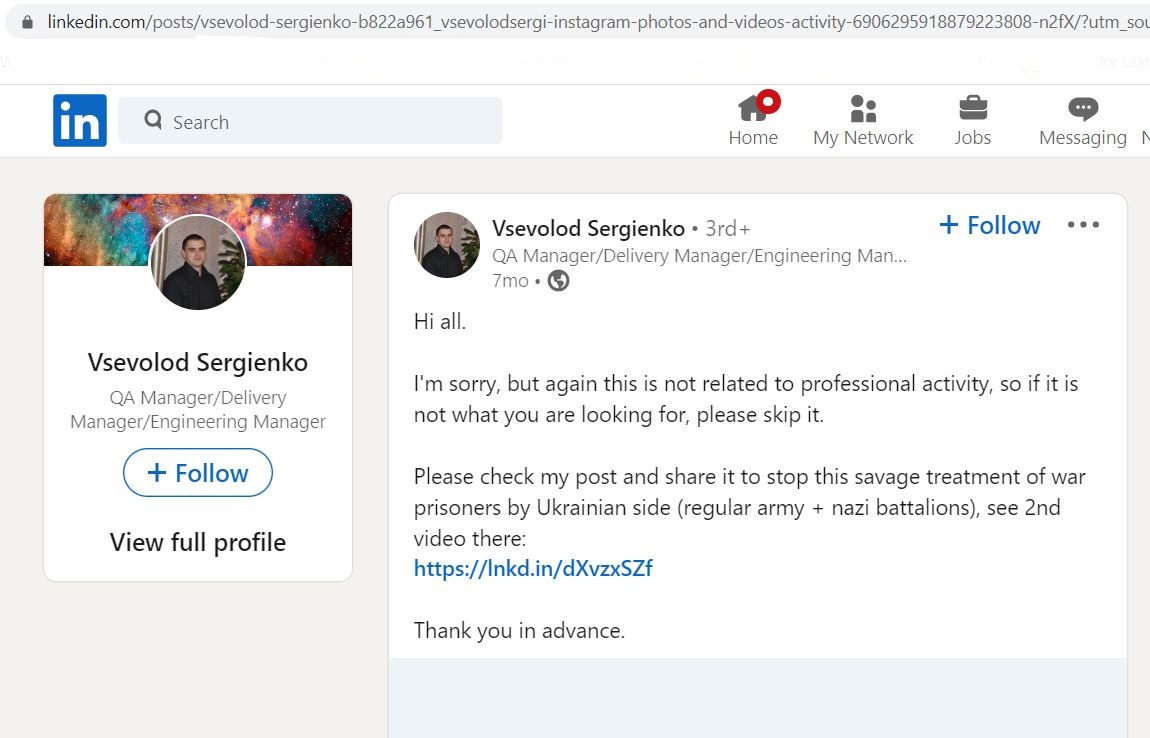Click the + Follow link in the post header
Image resolution: width=1150 pixels, height=738 pixels.
tap(989, 225)
